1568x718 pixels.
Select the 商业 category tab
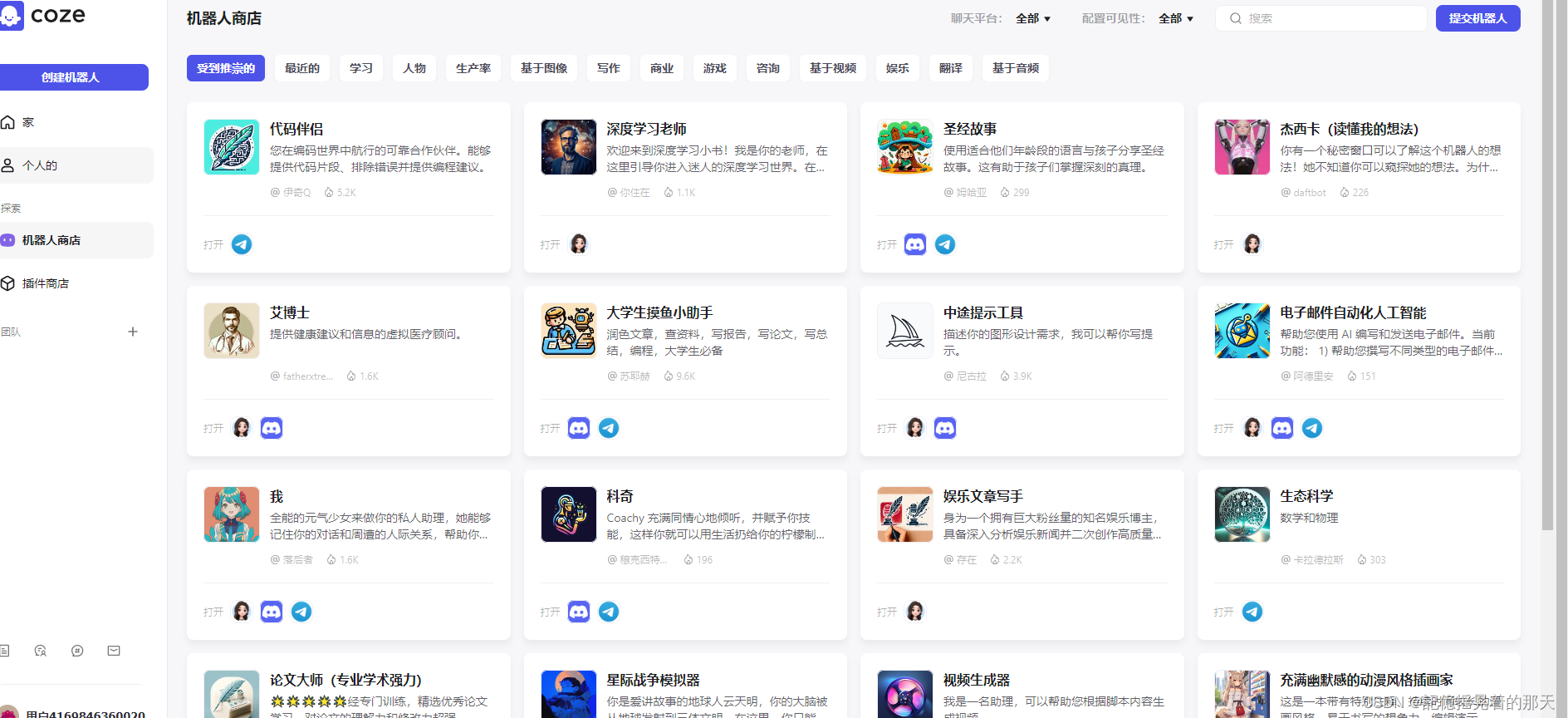[662, 68]
